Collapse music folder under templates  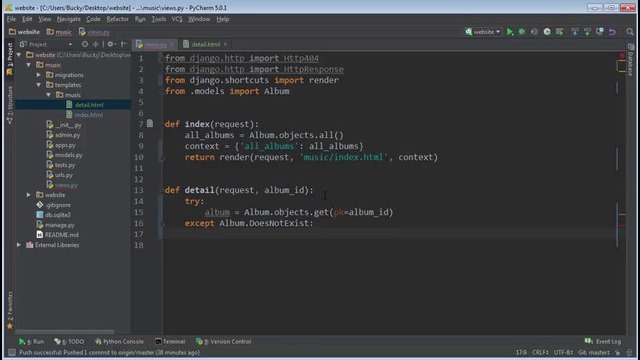click(49, 95)
